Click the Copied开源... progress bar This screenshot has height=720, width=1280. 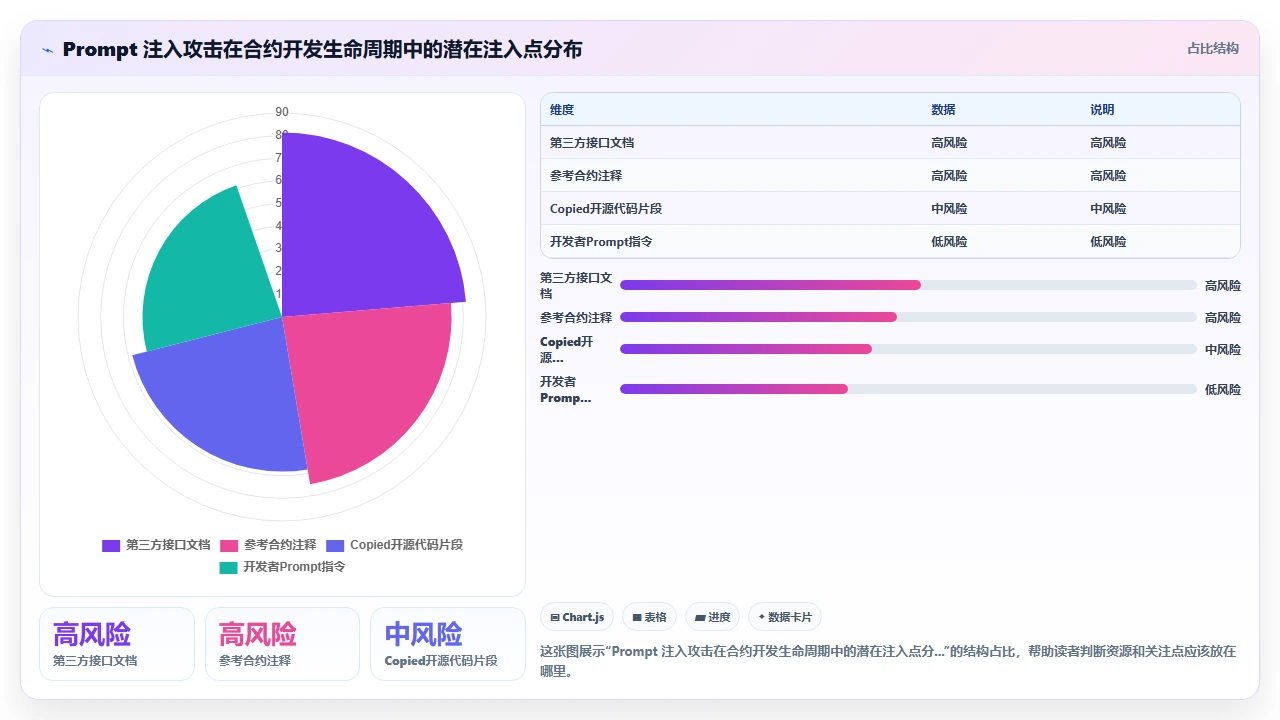click(908, 349)
